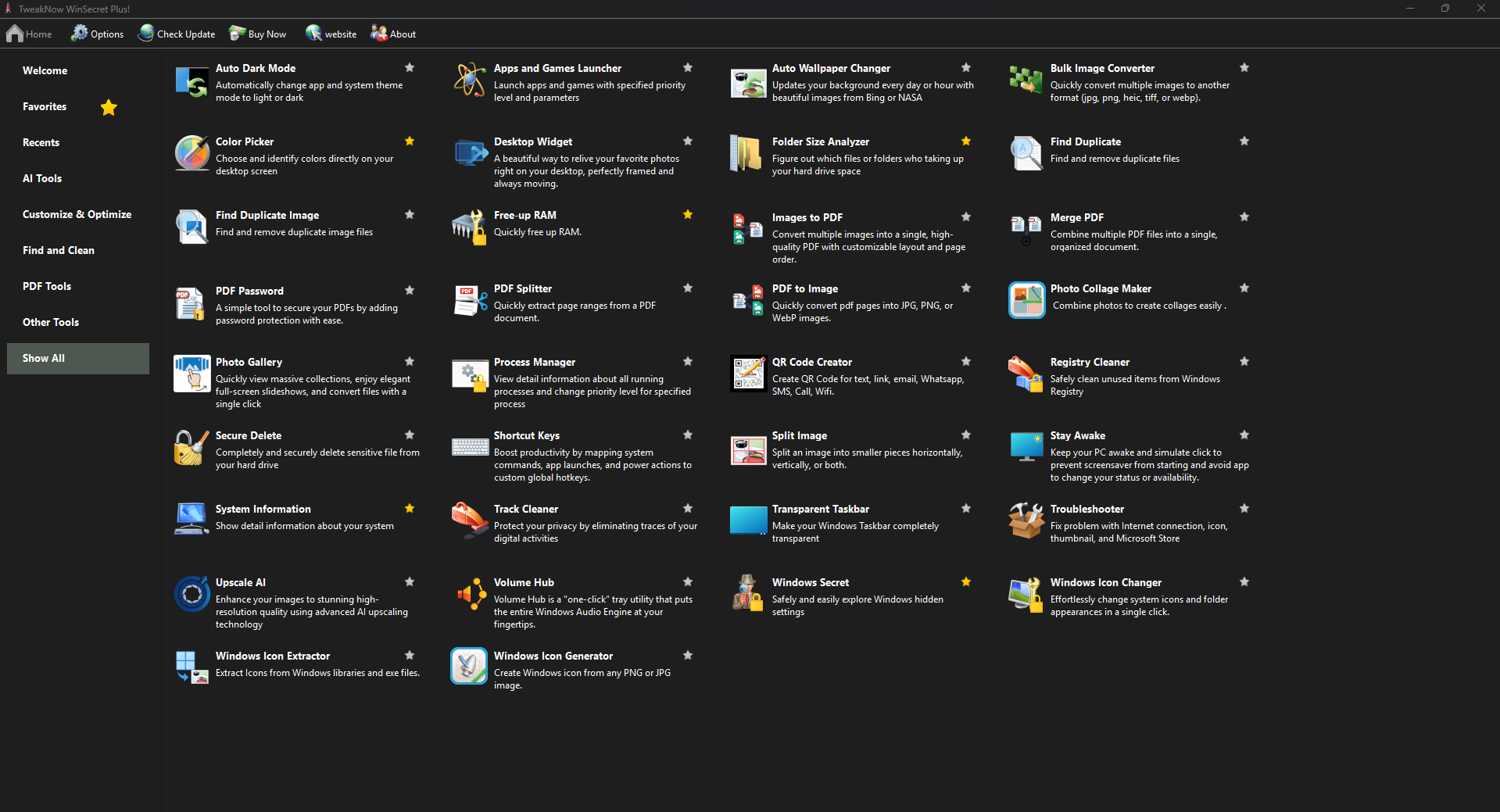Open the Transparent Taskbar tool title
The width and height of the screenshot is (1500, 812).
tap(821, 510)
